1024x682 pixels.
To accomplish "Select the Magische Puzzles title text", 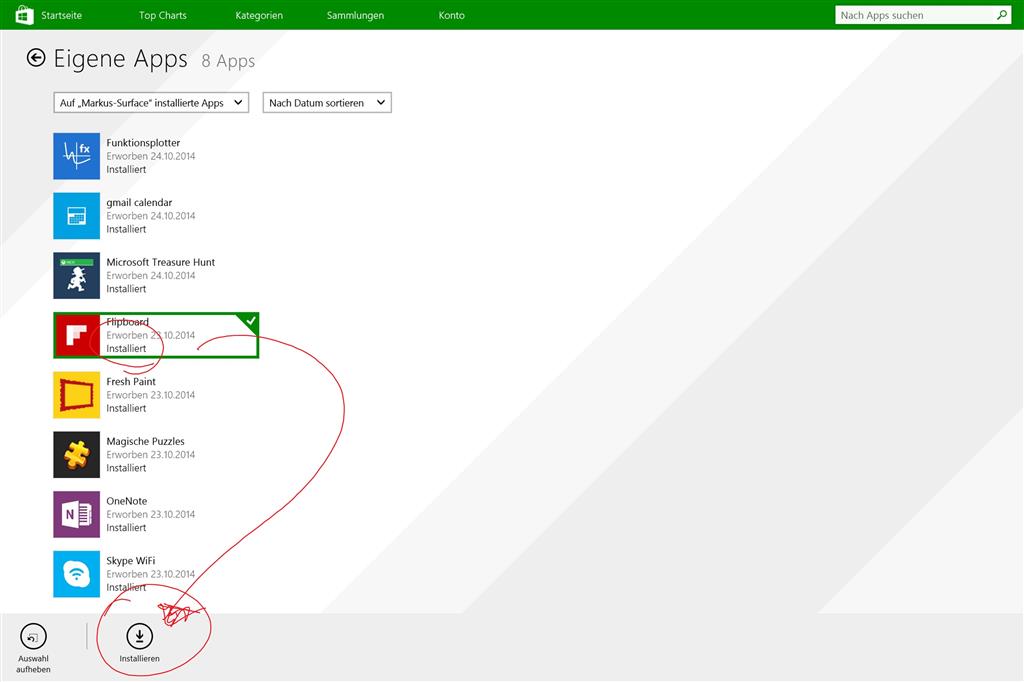I will (146, 441).
